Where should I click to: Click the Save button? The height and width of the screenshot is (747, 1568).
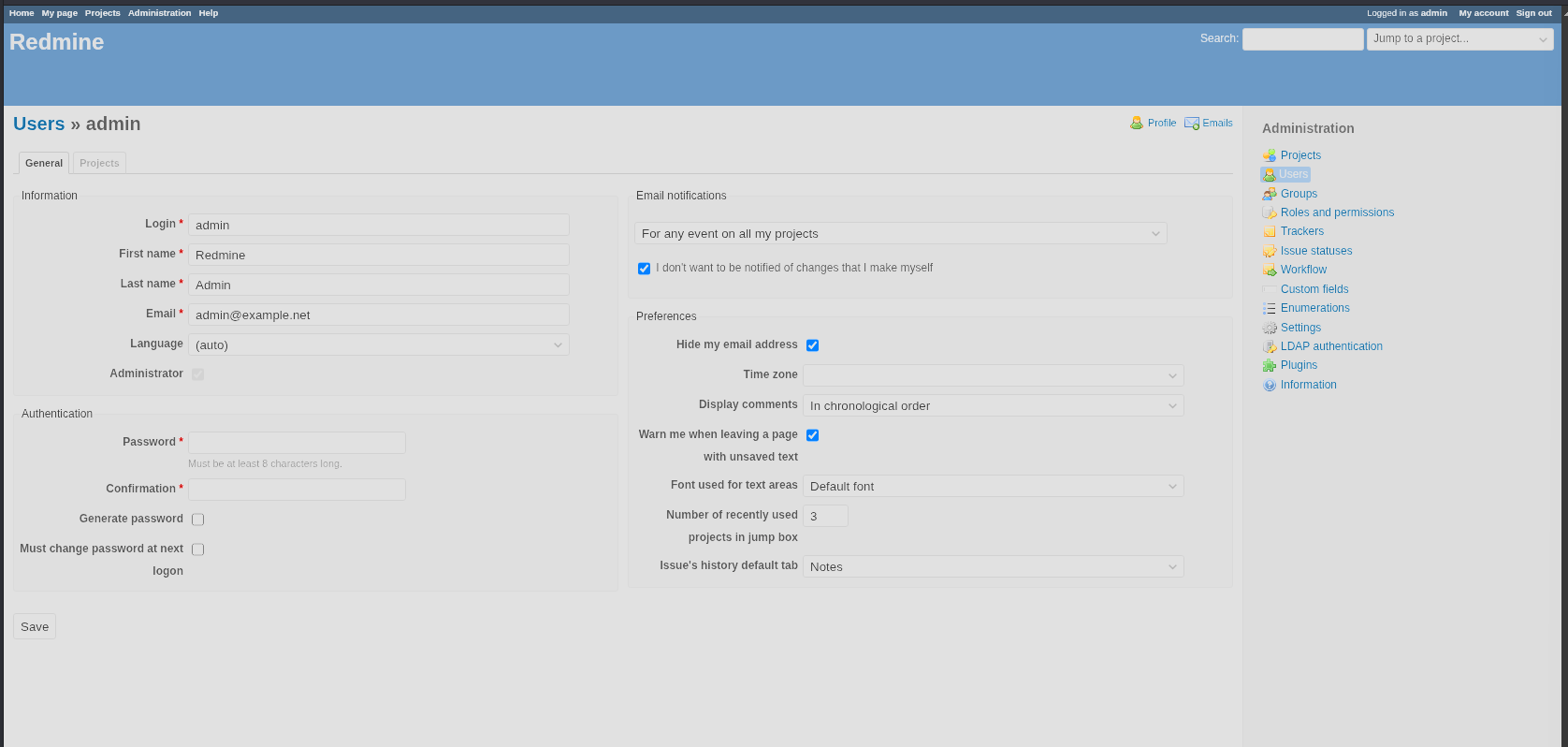(x=35, y=626)
